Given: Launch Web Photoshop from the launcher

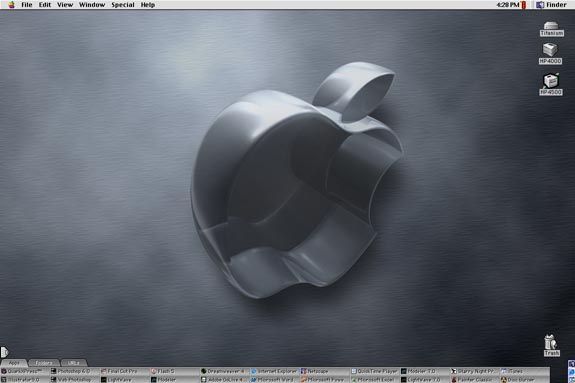Looking at the screenshot, I should pos(74,379).
